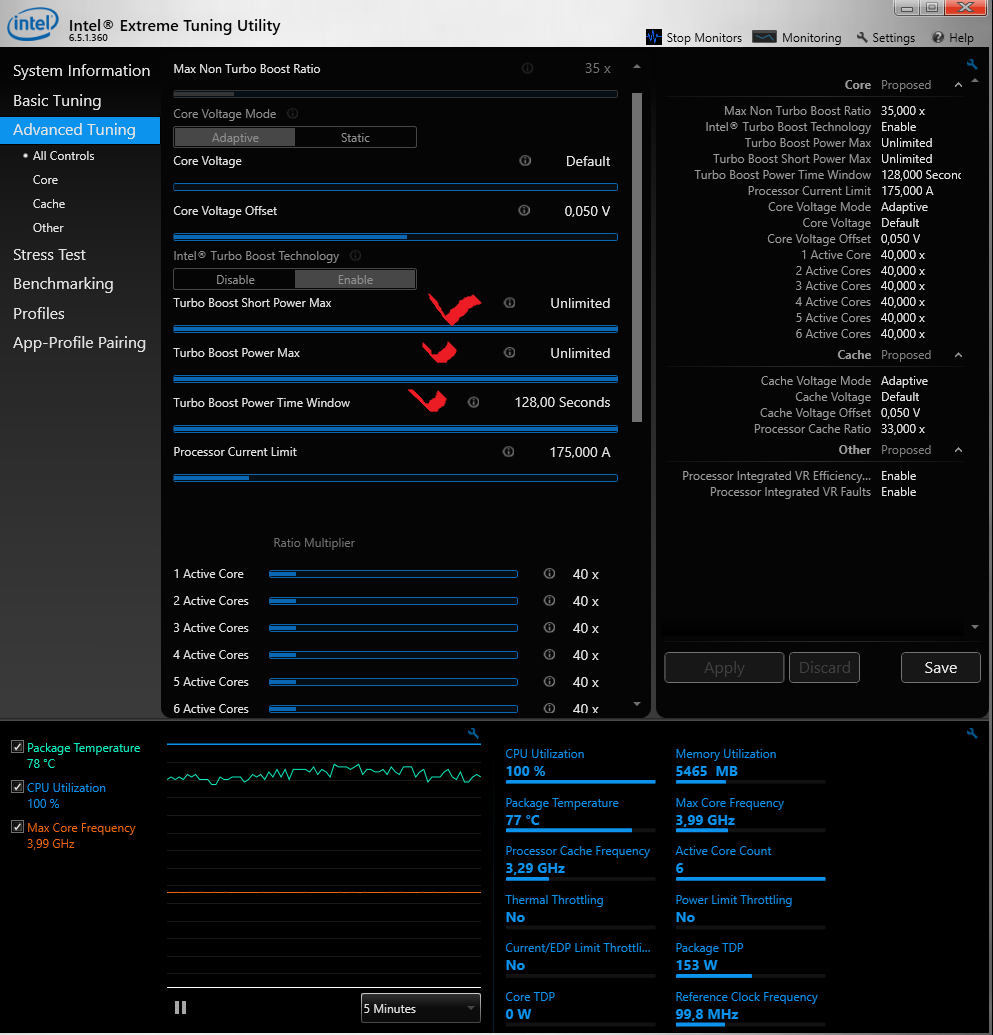Open Profiles section
This screenshot has width=993, height=1035.
tap(39, 314)
